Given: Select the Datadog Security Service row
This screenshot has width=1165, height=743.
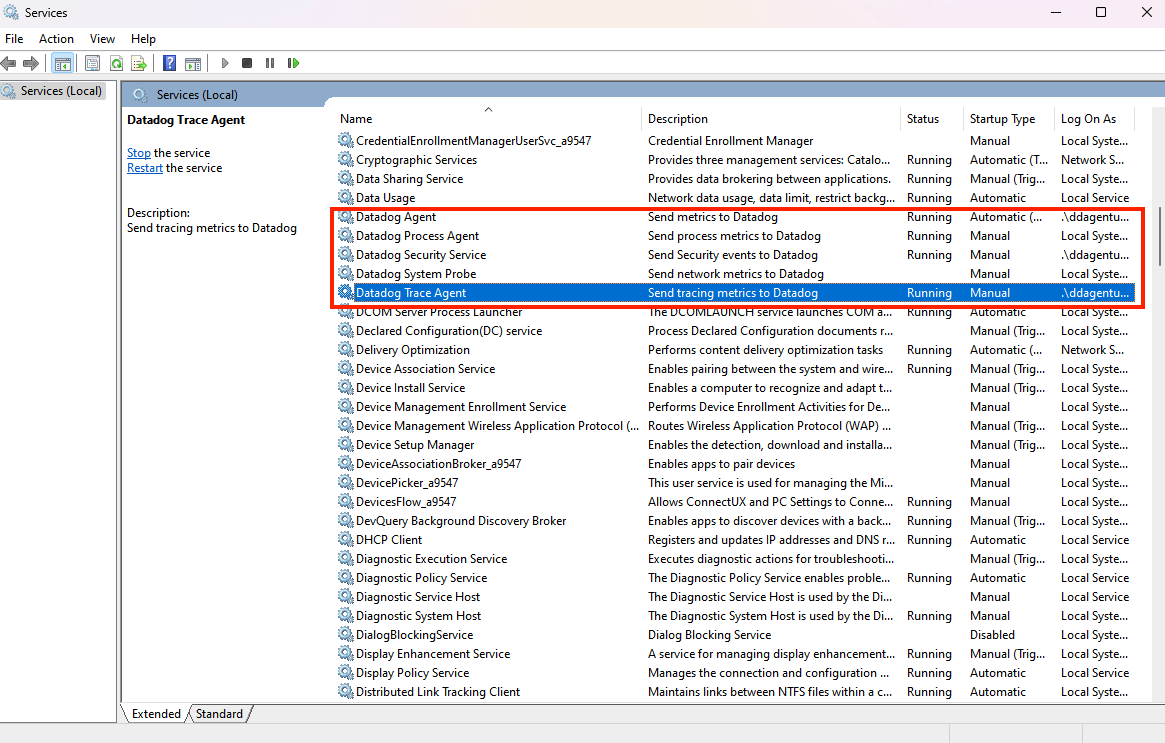Looking at the screenshot, I should pos(736,255).
